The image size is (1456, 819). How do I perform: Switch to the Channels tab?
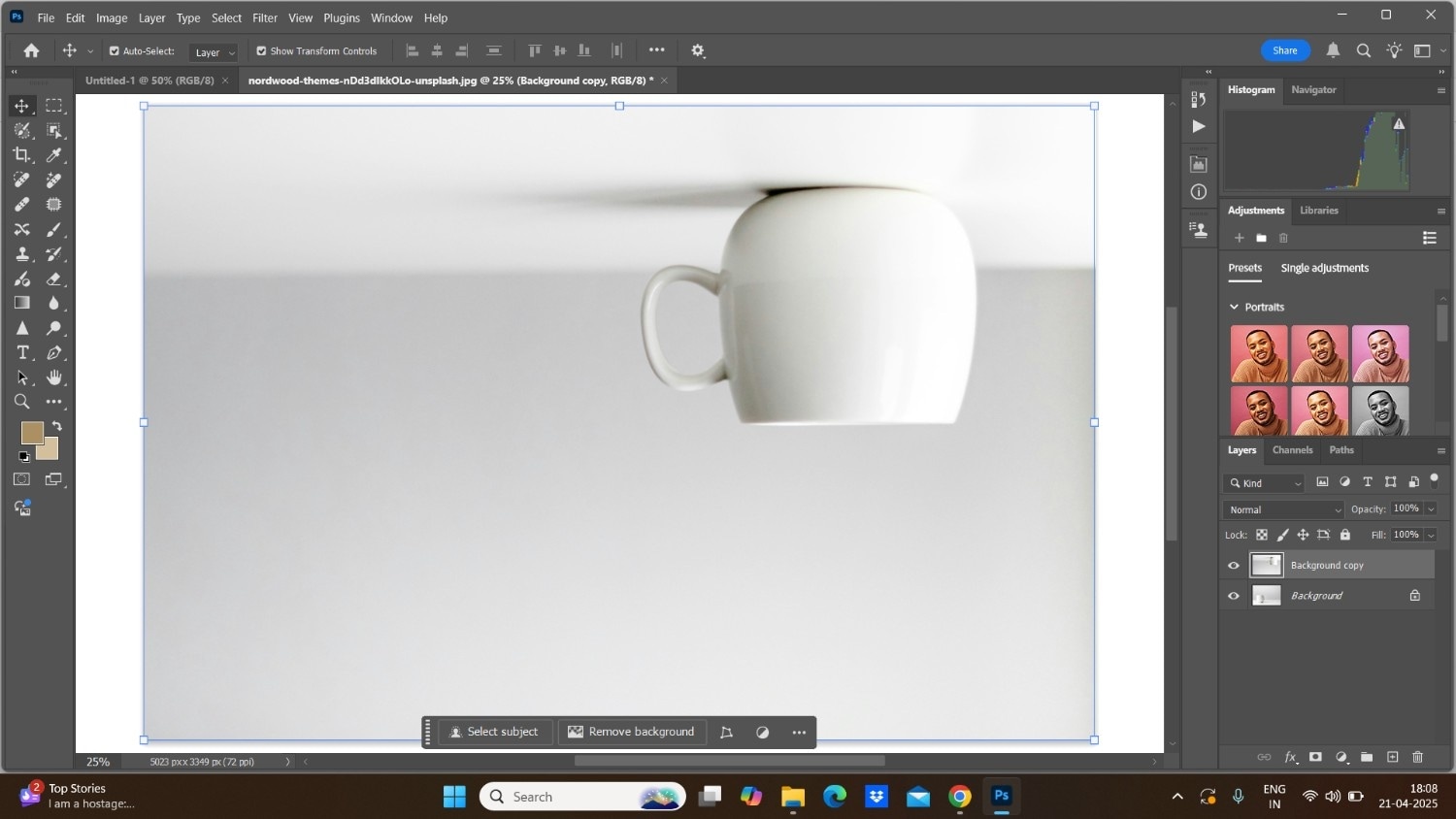pos(1292,450)
